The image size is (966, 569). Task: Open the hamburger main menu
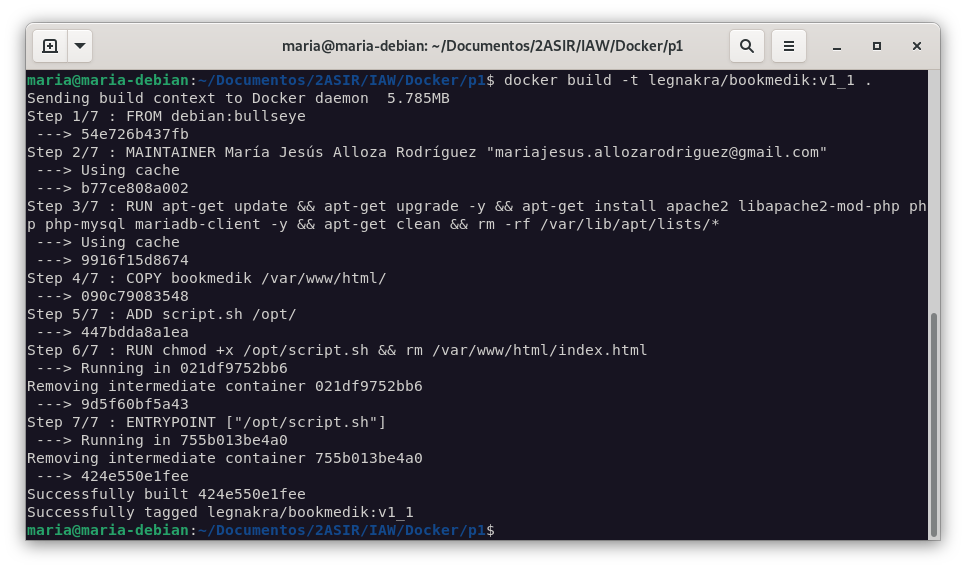pos(788,46)
